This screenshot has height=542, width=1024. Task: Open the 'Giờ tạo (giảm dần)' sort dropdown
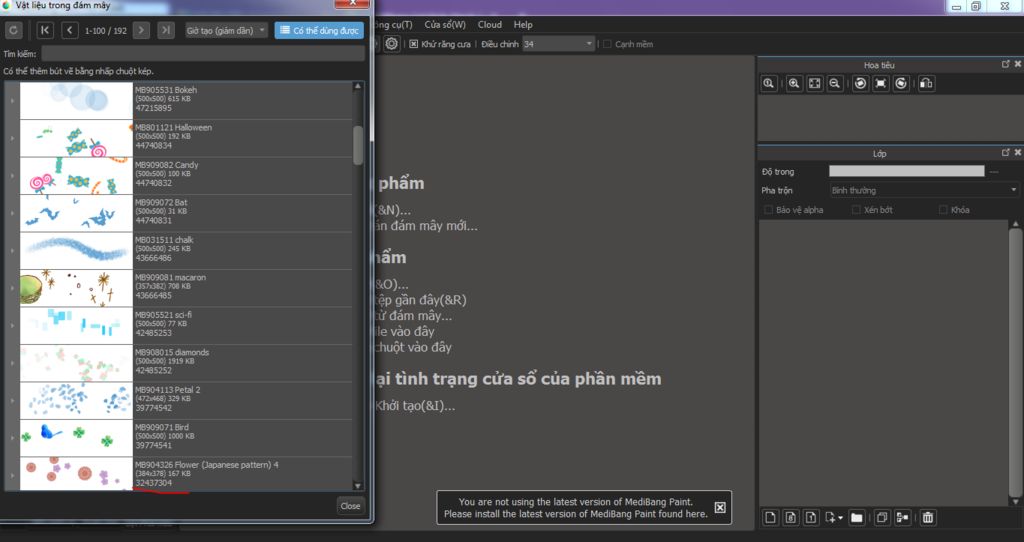(226, 30)
